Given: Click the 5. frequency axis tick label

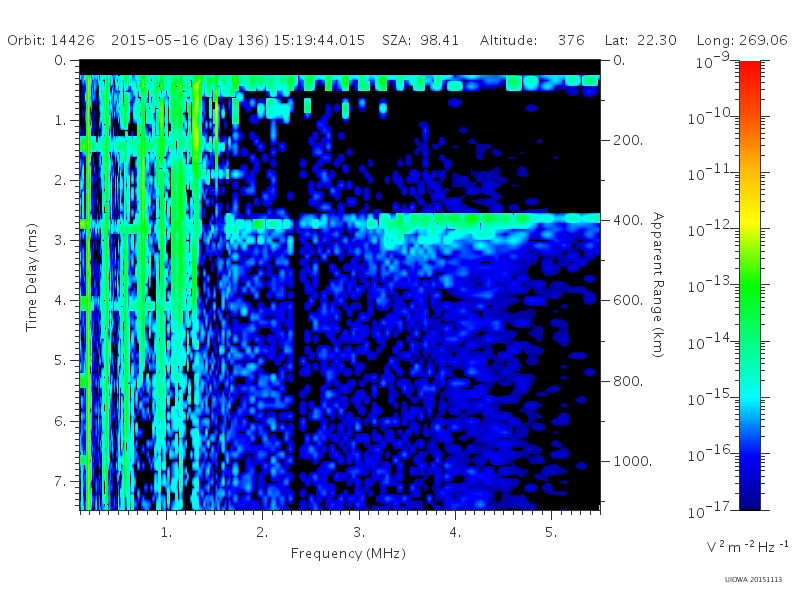Looking at the screenshot, I should point(551,533).
